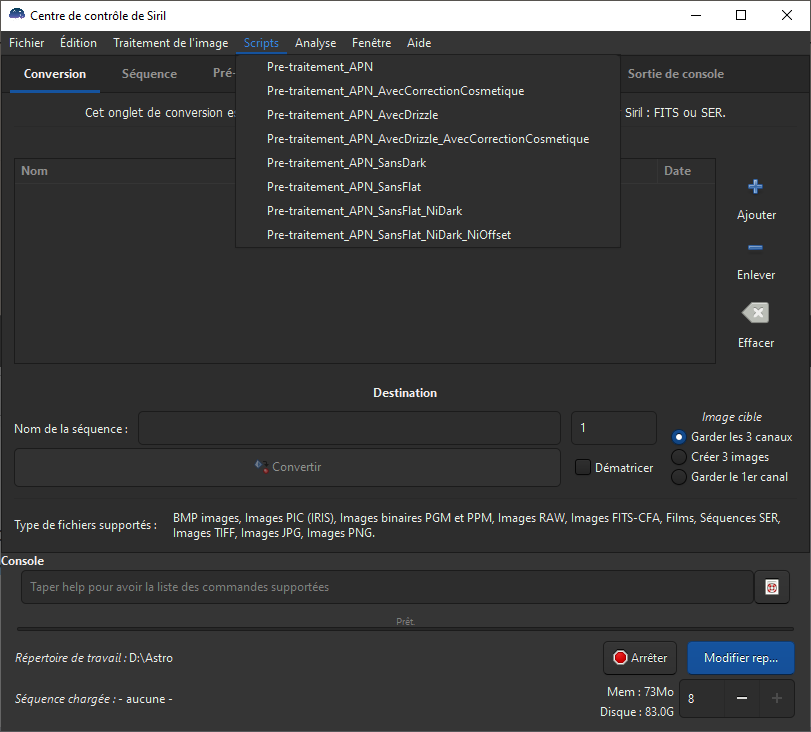
Task: Click the Convertir button
Action: (x=288, y=467)
